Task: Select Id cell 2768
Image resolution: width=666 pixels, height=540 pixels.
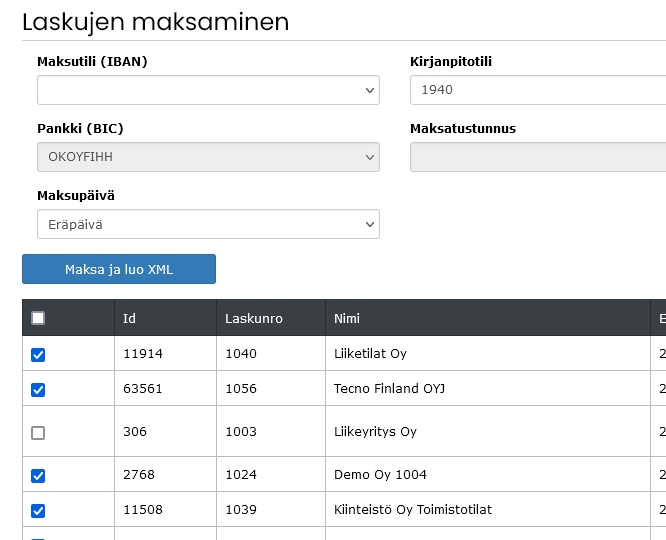Action: (x=139, y=474)
